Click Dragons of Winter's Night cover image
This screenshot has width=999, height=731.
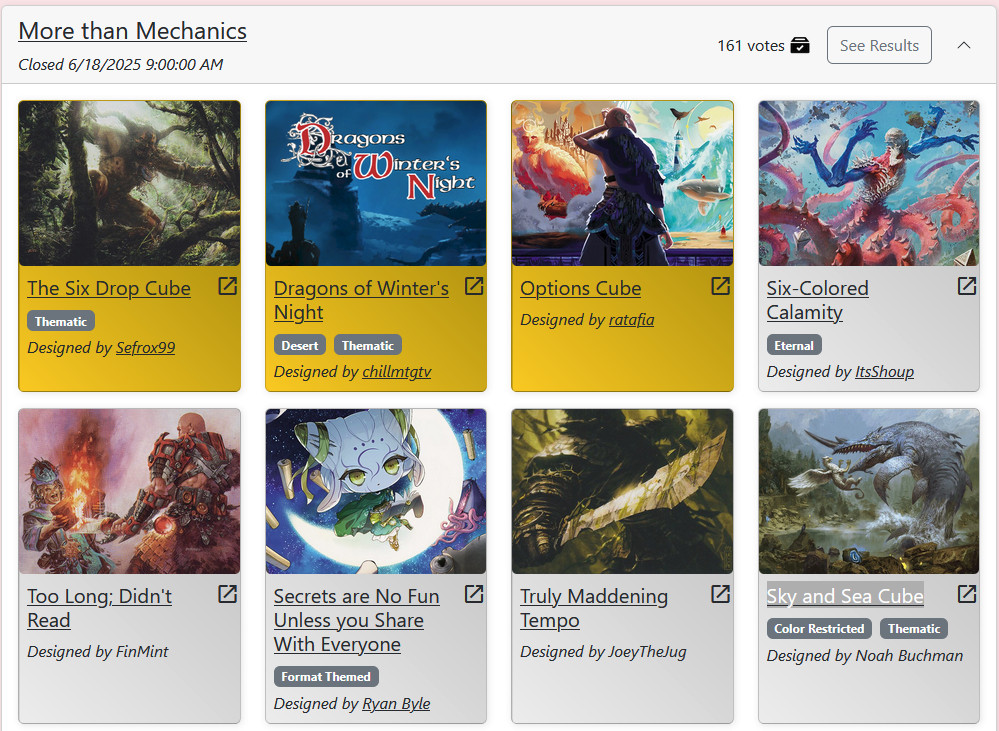click(x=376, y=184)
